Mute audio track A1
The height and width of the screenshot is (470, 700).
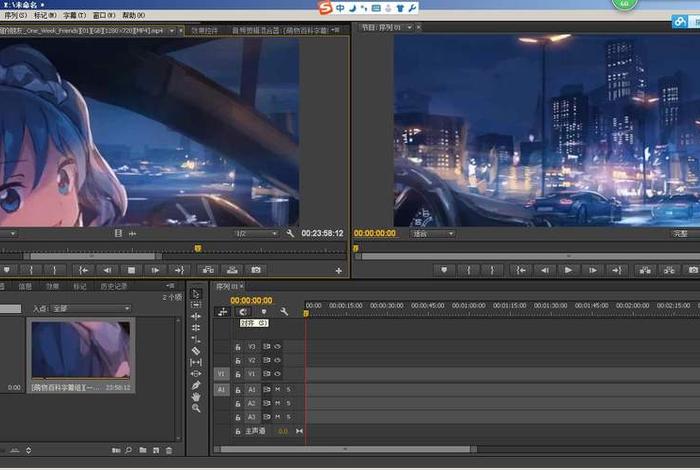point(278,390)
